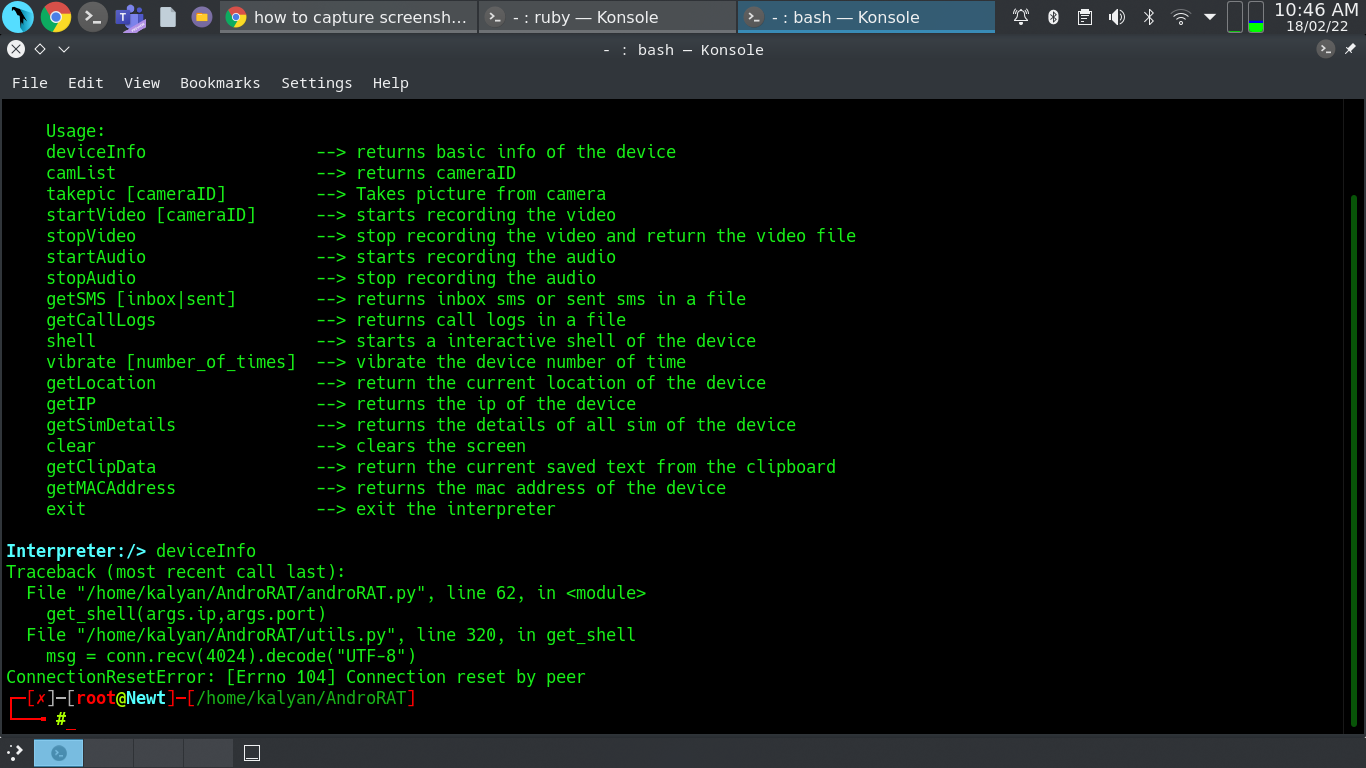This screenshot has width=1366, height=768.
Task: Click the 'Interpreter:/>' prompt text
Action: (76, 551)
